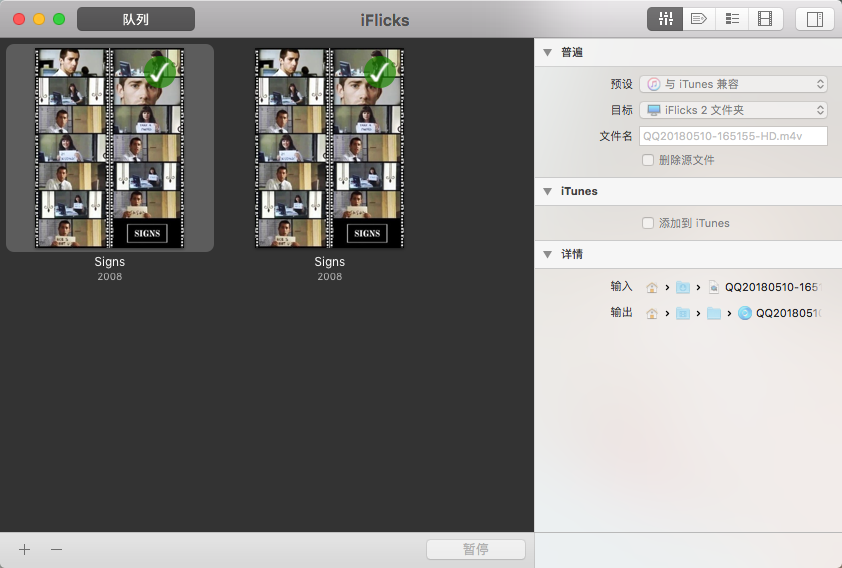Screen dimensions: 842x568
Task: Close the iFlicks window with red button
Action: click(x=19, y=19)
